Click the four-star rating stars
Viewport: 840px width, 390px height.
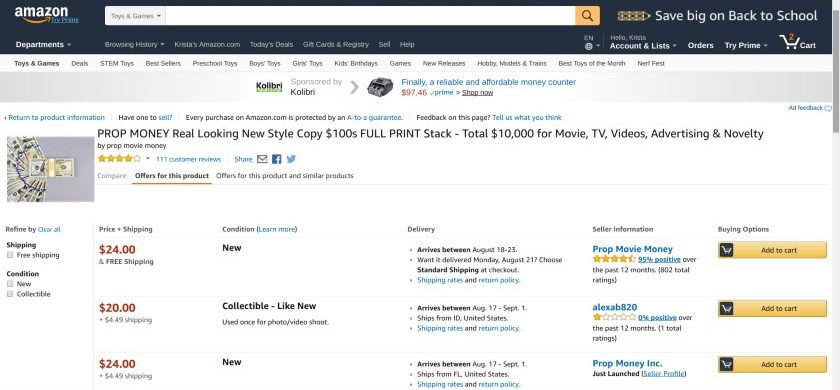click(x=119, y=159)
